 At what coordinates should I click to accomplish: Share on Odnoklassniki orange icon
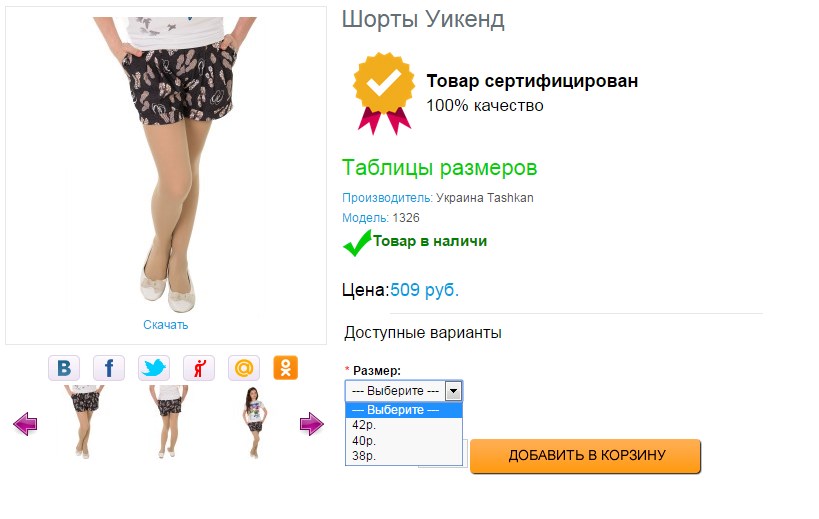[x=286, y=368]
